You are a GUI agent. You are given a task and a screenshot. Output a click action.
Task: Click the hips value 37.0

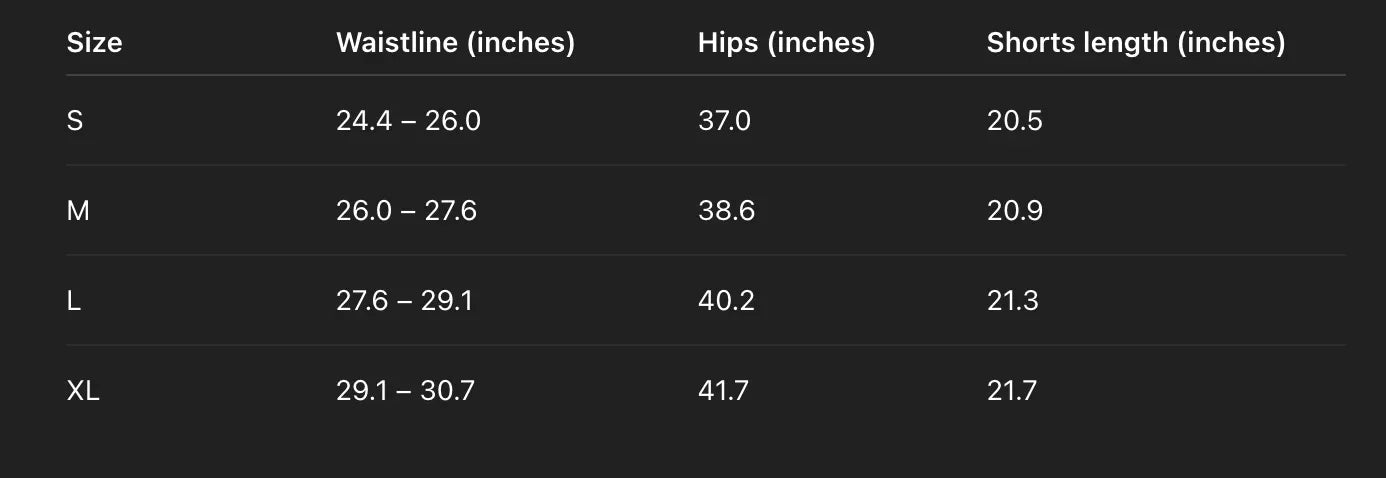[724, 121]
